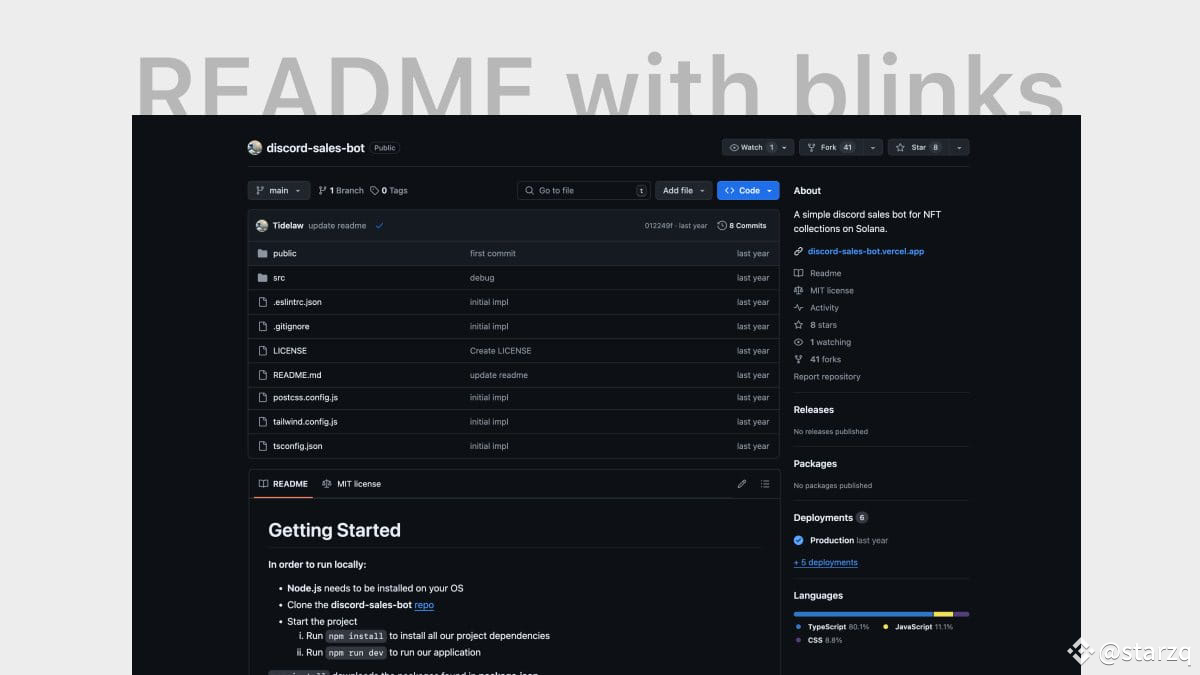
Task: Open the tsconfig.json file
Action: [x=297, y=446]
